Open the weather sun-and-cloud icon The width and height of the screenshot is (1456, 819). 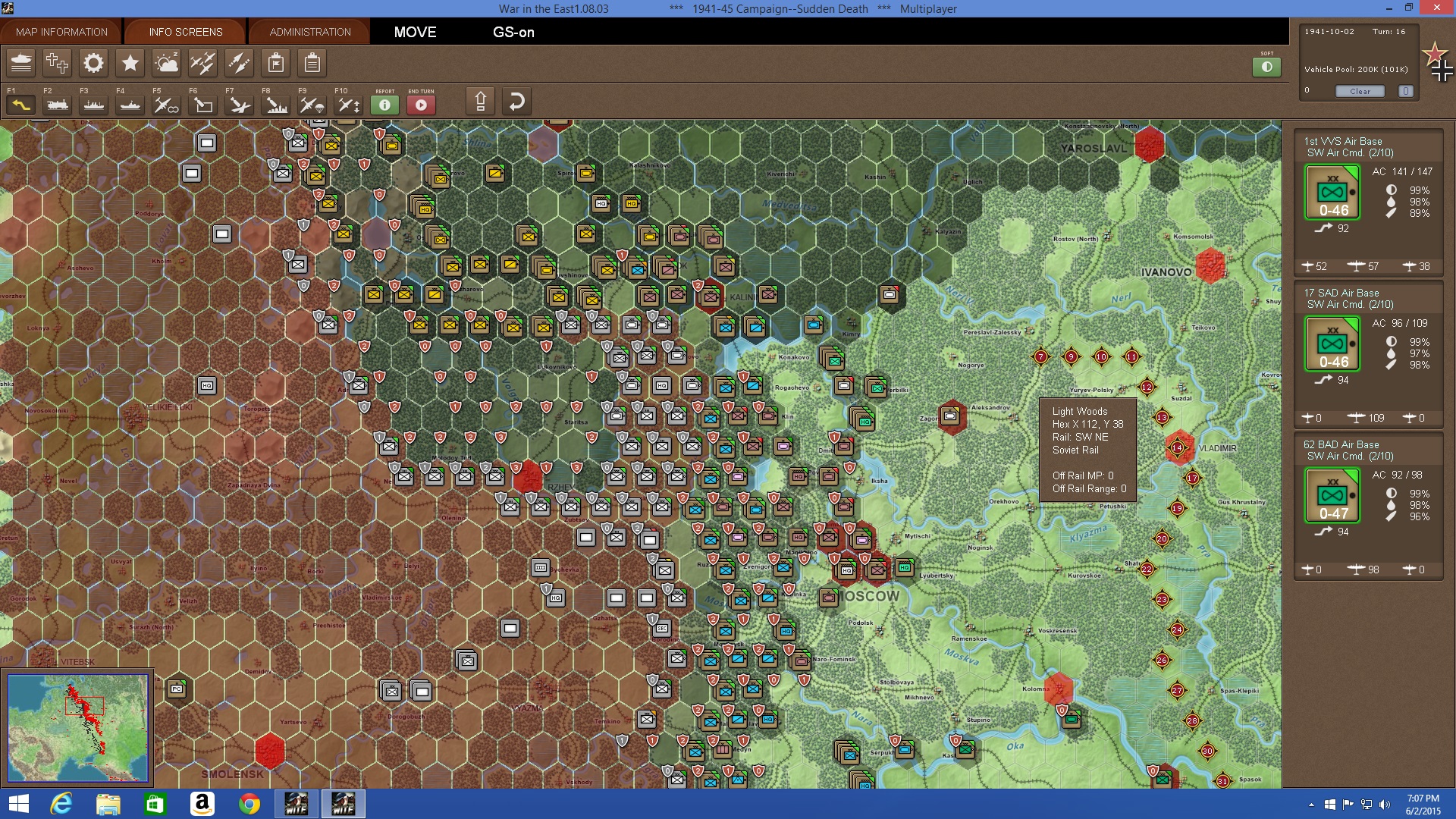166,63
